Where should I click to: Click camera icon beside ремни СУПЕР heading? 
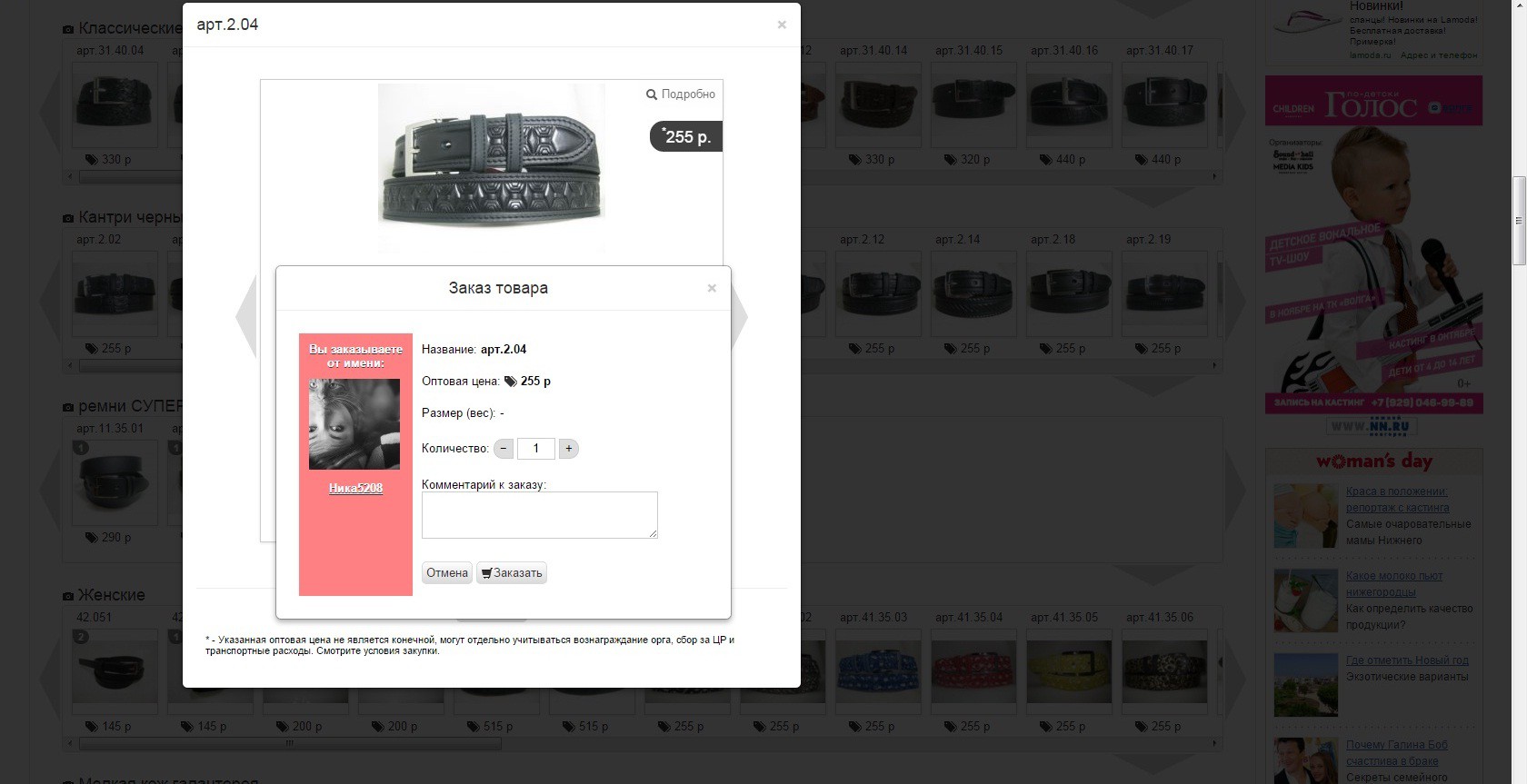(x=68, y=407)
